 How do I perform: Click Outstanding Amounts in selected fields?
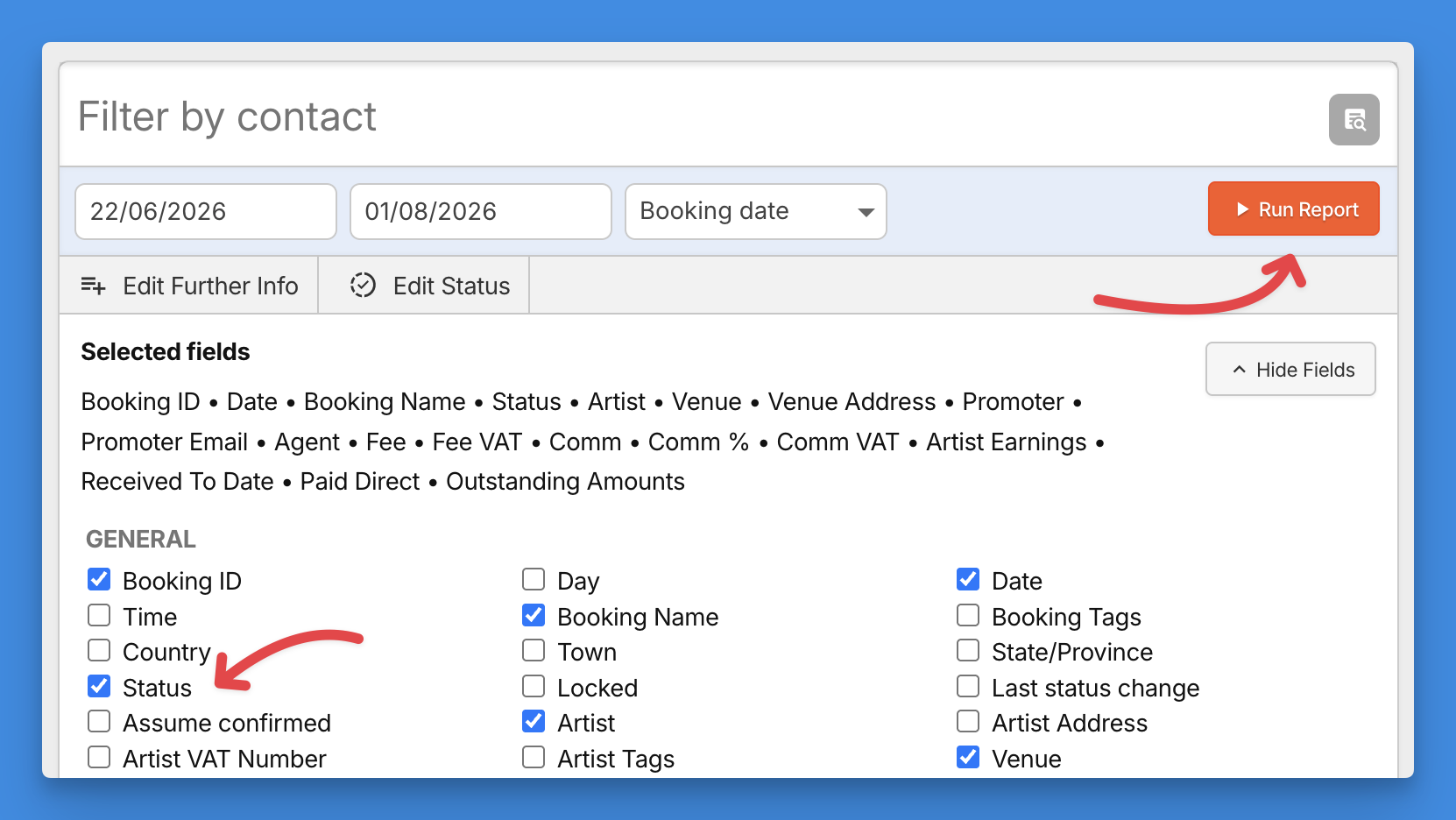coord(565,482)
